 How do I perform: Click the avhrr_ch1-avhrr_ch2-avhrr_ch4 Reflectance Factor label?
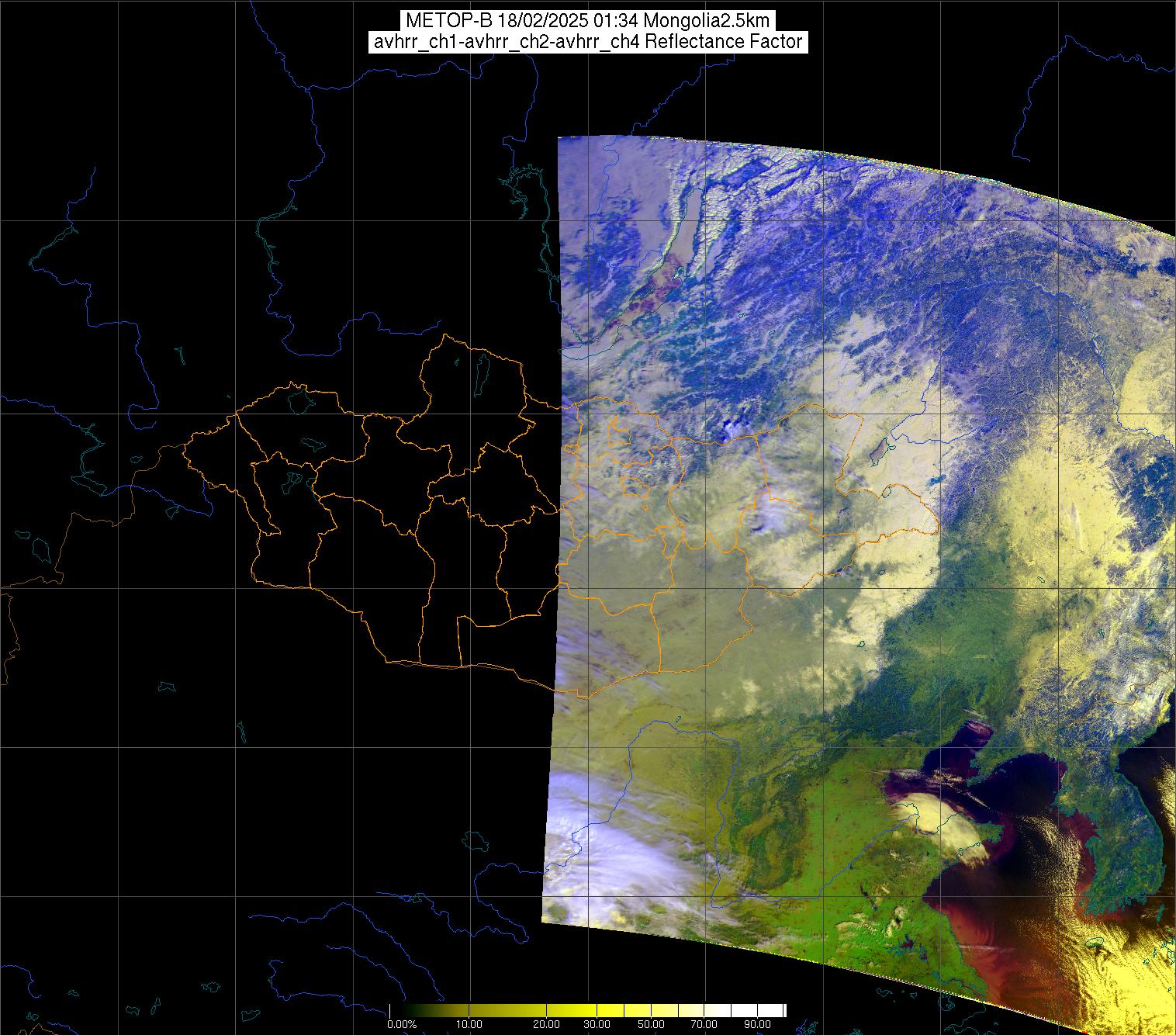click(587, 42)
